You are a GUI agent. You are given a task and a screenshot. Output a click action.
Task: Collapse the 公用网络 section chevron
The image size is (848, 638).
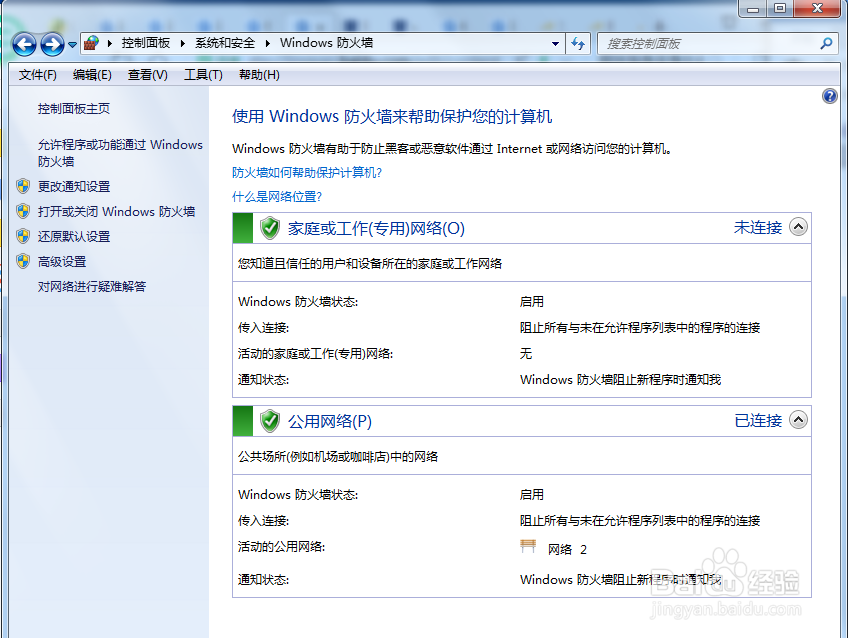[x=798, y=420]
